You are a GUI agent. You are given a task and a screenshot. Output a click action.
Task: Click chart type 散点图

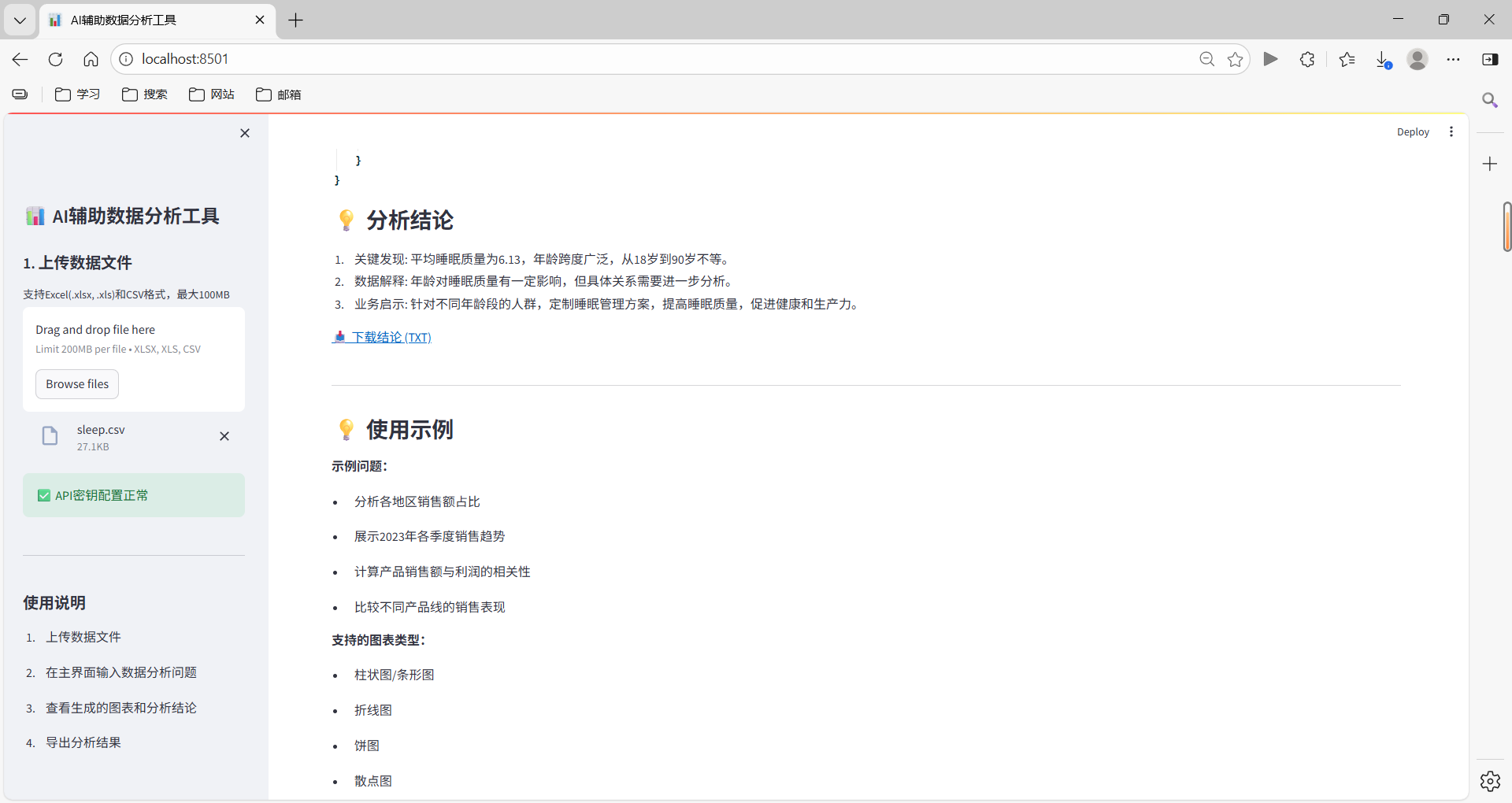click(372, 781)
